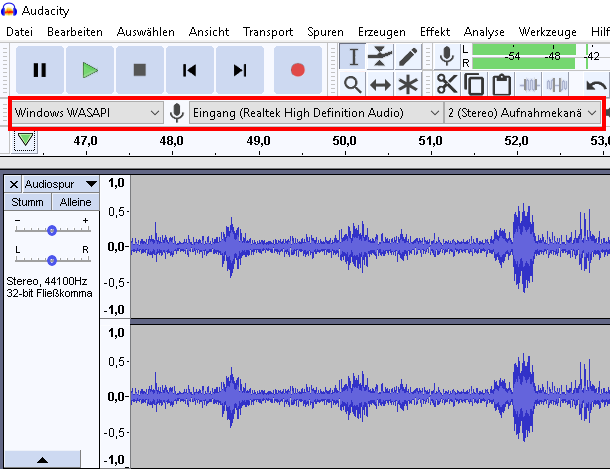Click the Trim audio icon
This screenshot has width=610, height=469.
529,84
